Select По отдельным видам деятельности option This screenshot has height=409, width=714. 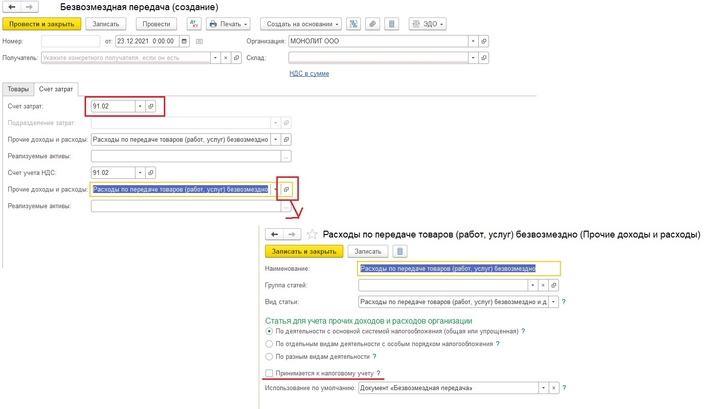click(269, 344)
